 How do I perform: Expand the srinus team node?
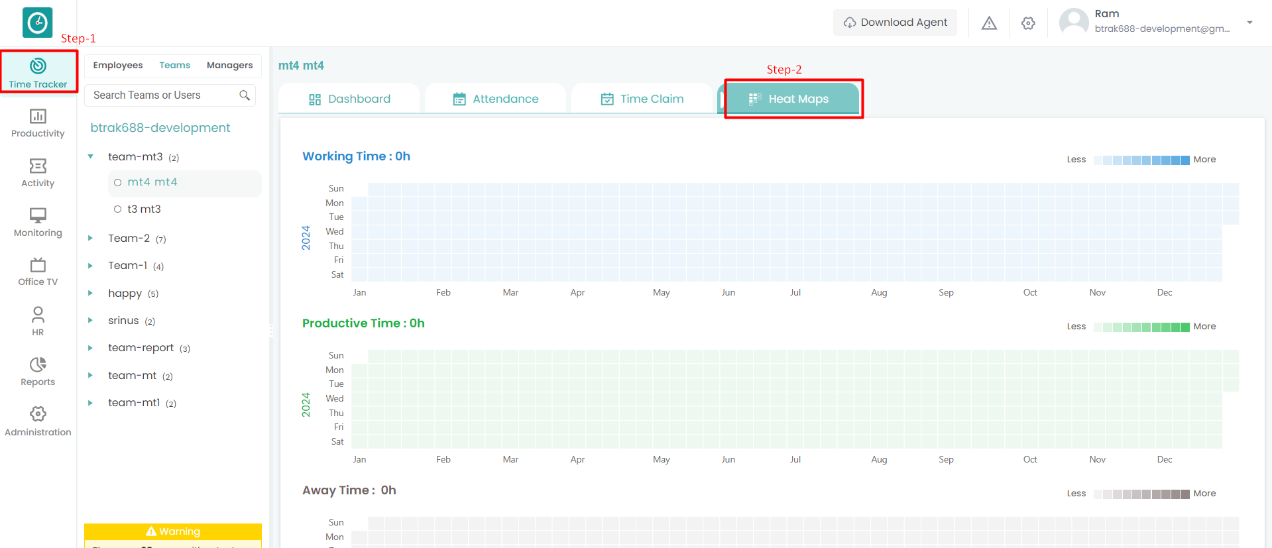(x=91, y=321)
